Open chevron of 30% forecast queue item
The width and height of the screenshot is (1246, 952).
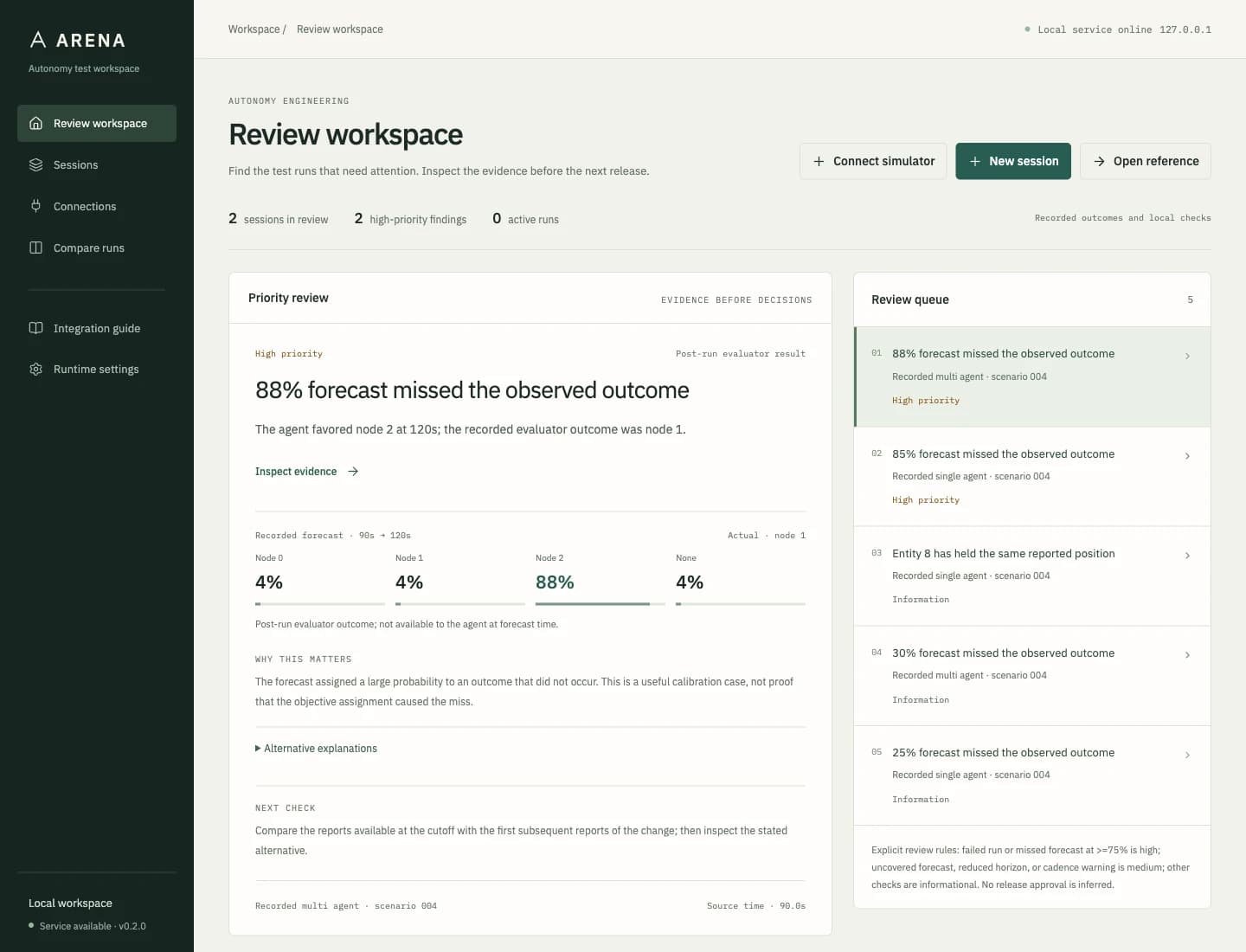[x=1187, y=655]
